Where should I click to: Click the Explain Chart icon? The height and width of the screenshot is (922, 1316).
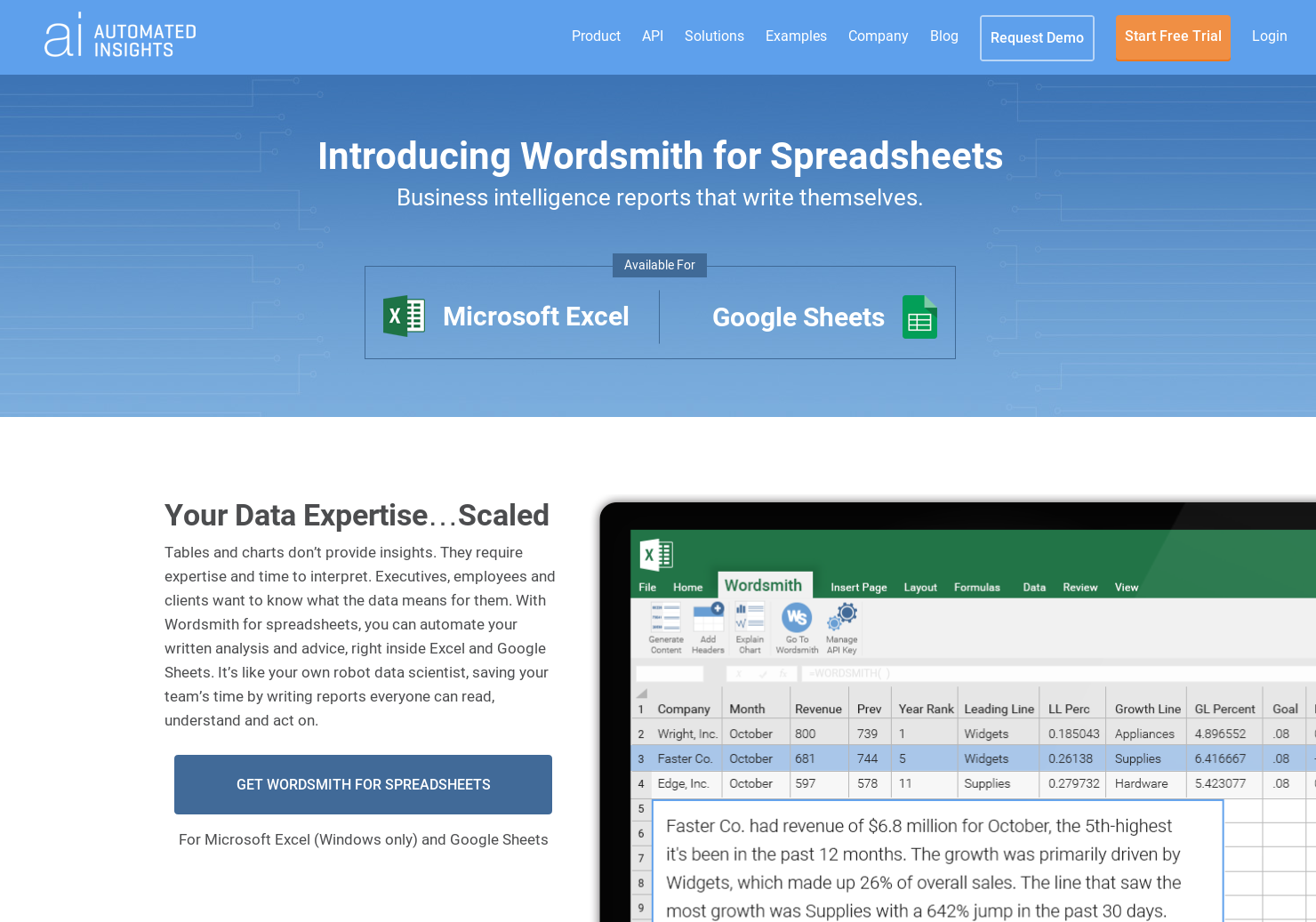click(x=750, y=616)
